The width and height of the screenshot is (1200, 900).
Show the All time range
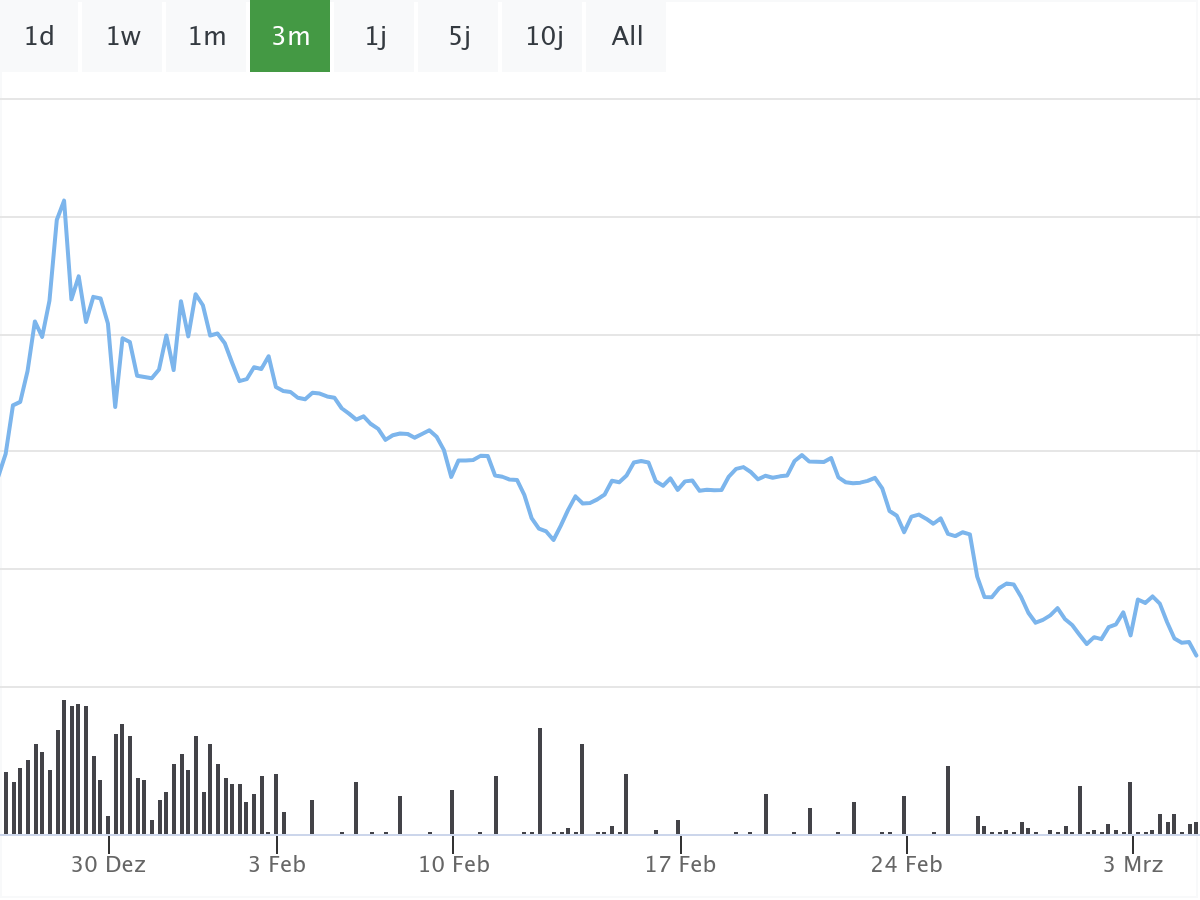[x=627, y=37]
